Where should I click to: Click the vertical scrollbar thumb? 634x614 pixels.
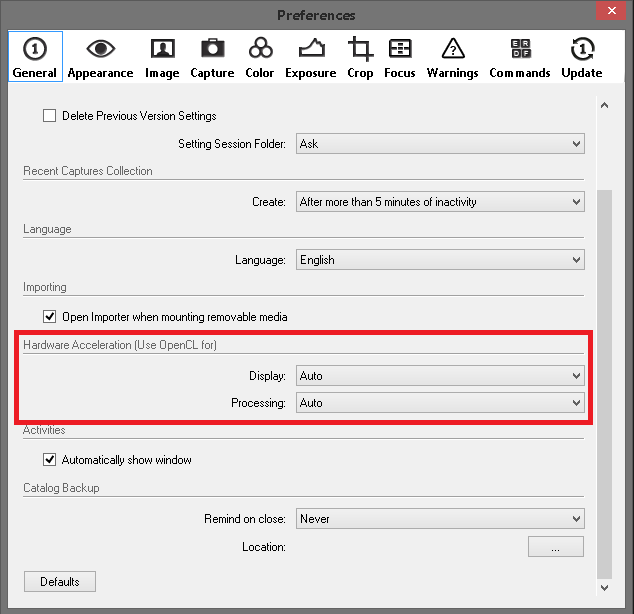coord(604,384)
